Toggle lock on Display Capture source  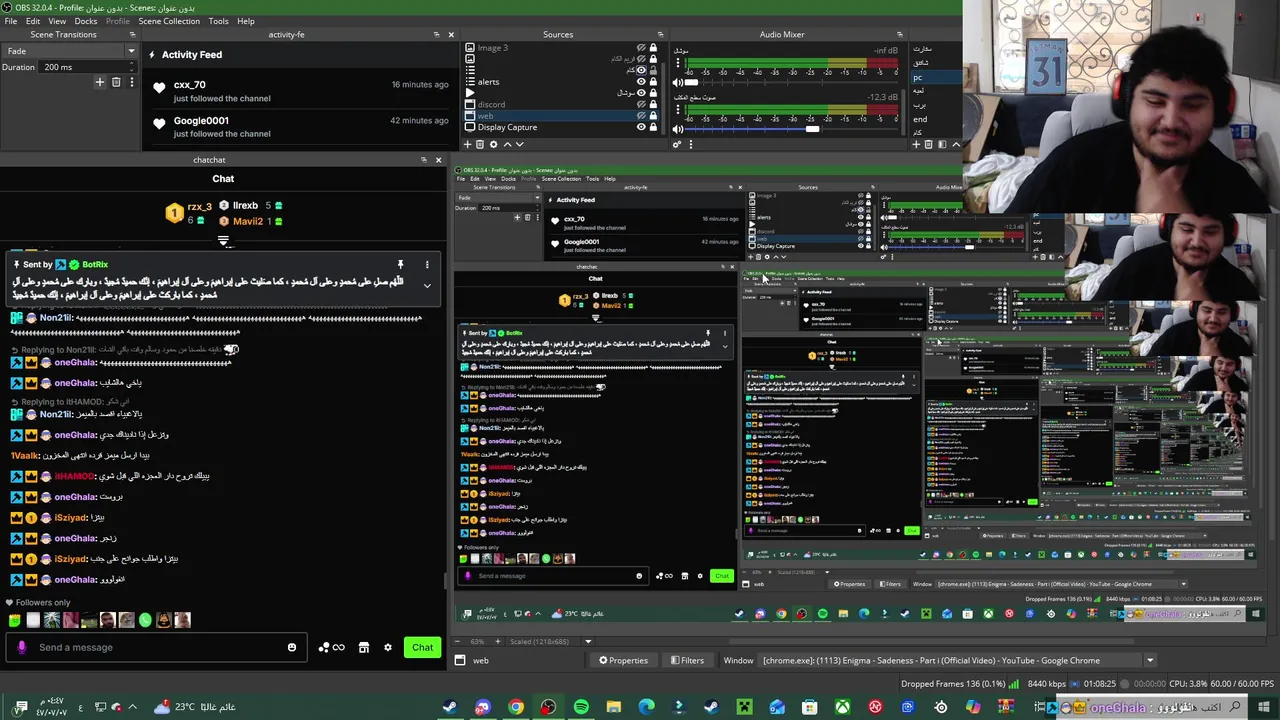tap(653, 127)
